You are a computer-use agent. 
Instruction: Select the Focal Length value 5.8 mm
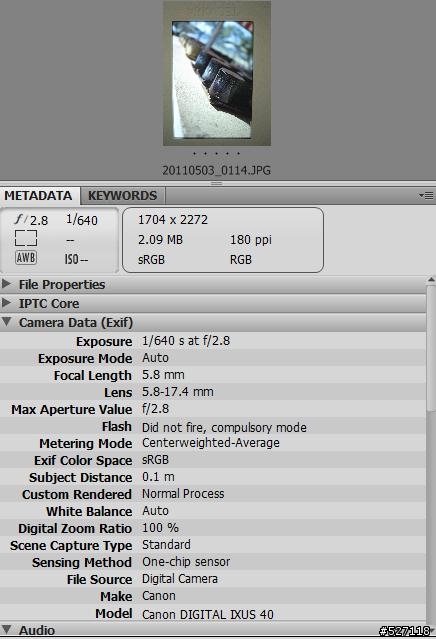(x=163, y=375)
